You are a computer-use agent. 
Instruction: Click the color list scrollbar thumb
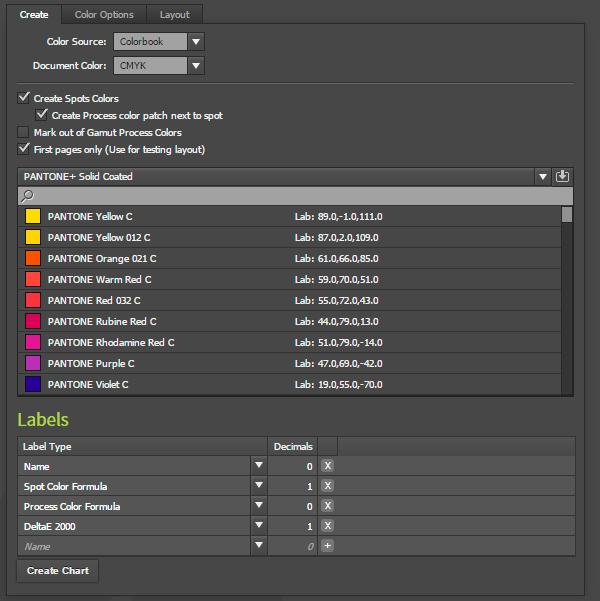pyautogui.click(x=567, y=214)
